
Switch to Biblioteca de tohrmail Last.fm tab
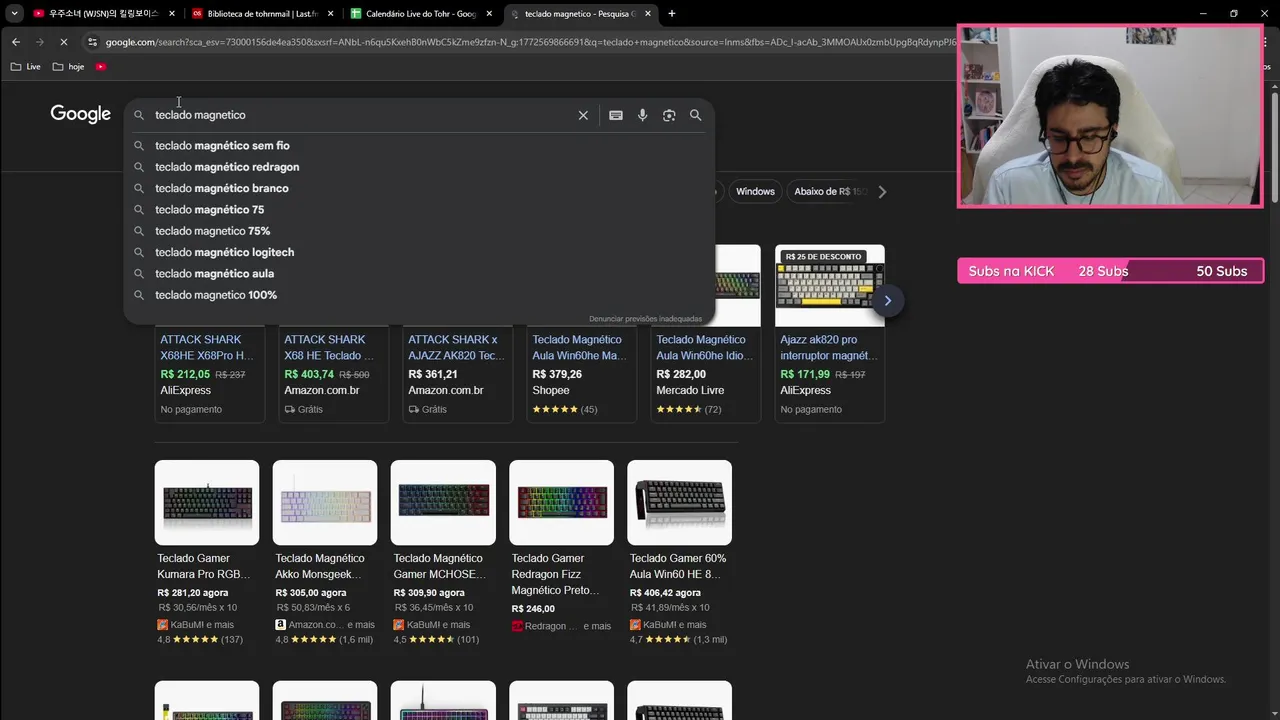tap(263, 13)
